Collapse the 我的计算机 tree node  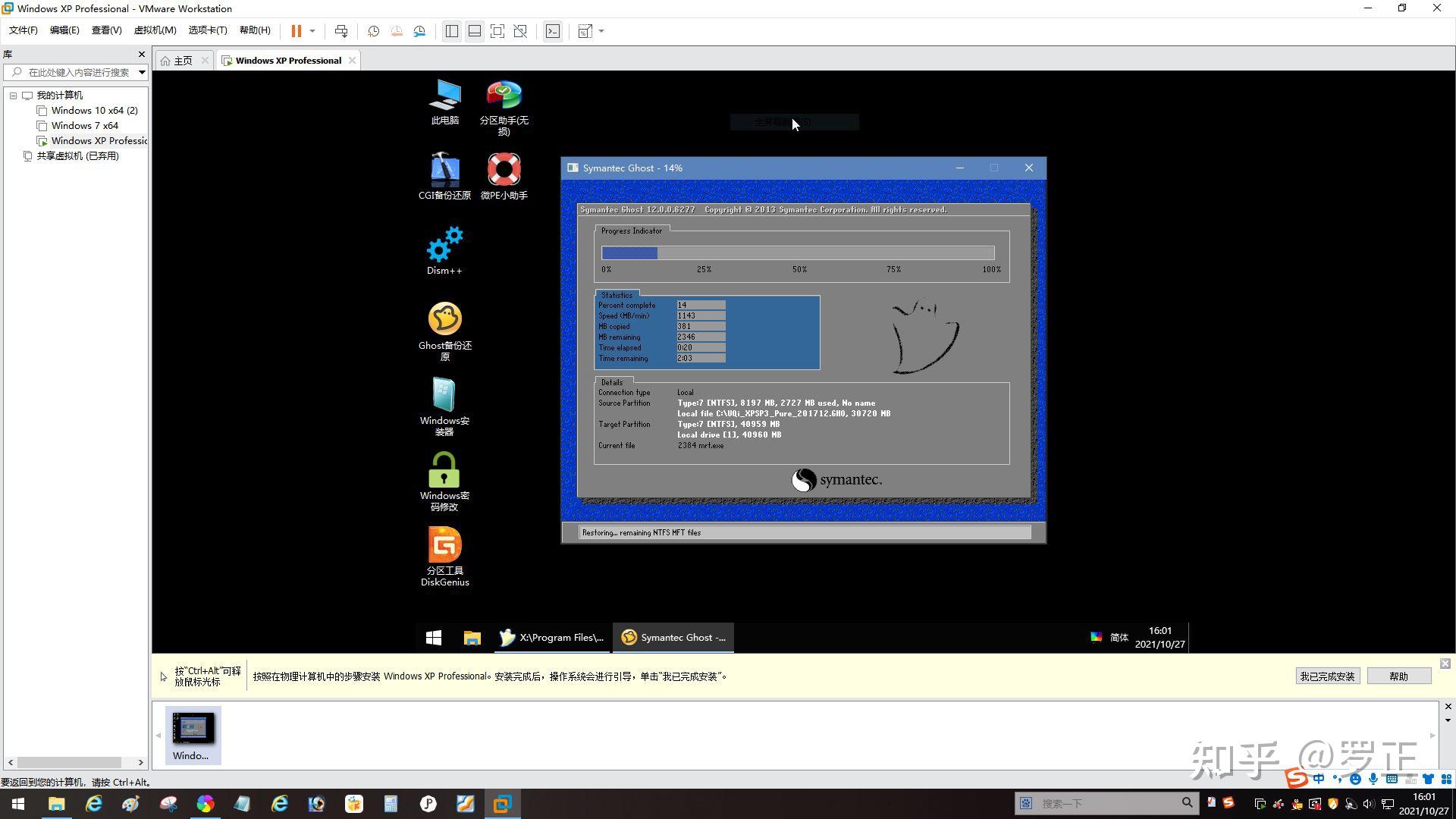(13, 95)
